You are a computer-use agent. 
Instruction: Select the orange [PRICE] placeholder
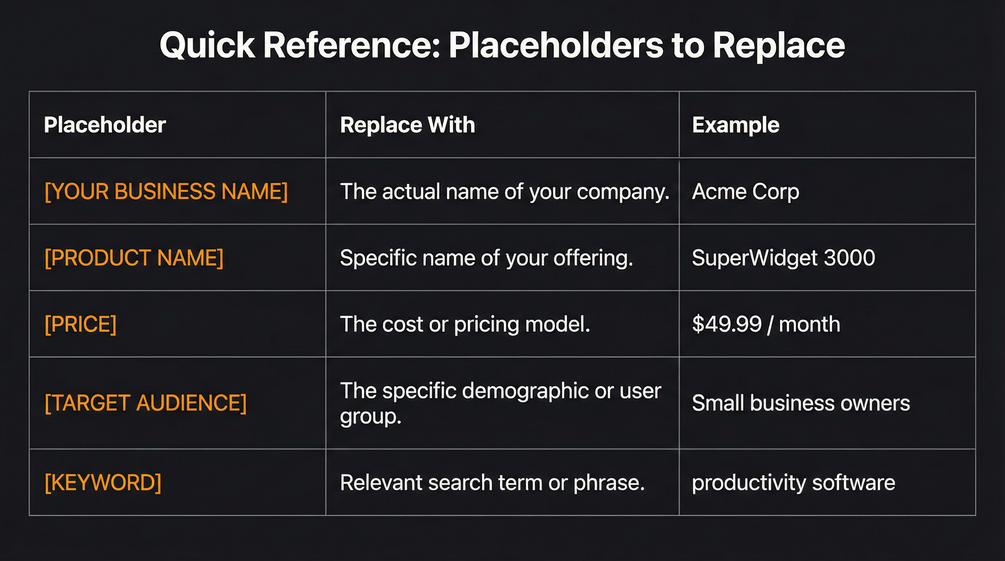pyautogui.click(x=80, y=324)
